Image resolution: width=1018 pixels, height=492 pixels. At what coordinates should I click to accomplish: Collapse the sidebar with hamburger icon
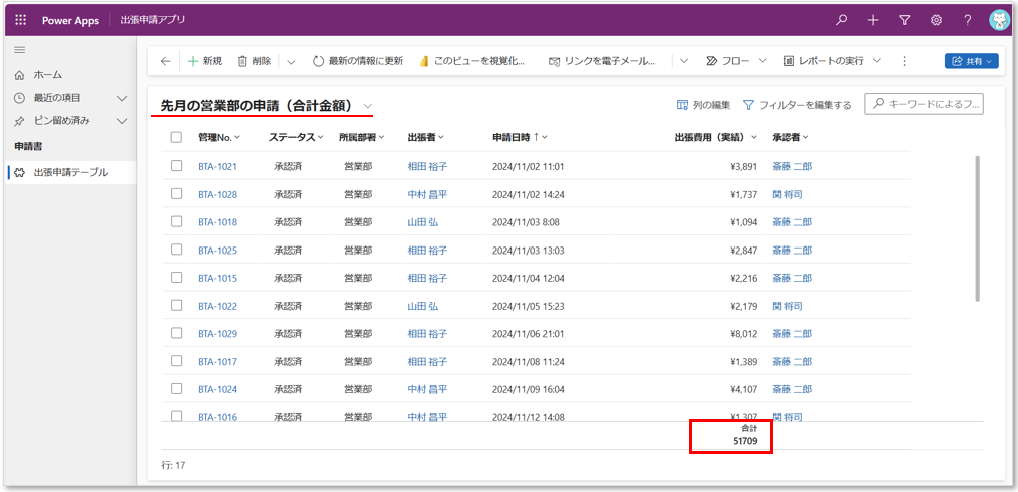point(20,49)
